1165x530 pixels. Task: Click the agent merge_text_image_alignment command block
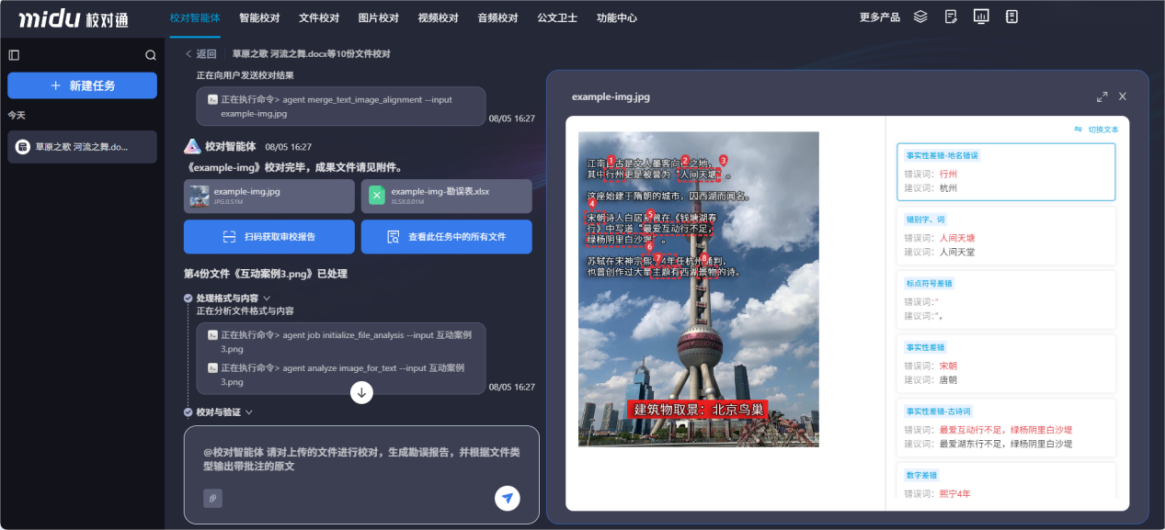341,106
